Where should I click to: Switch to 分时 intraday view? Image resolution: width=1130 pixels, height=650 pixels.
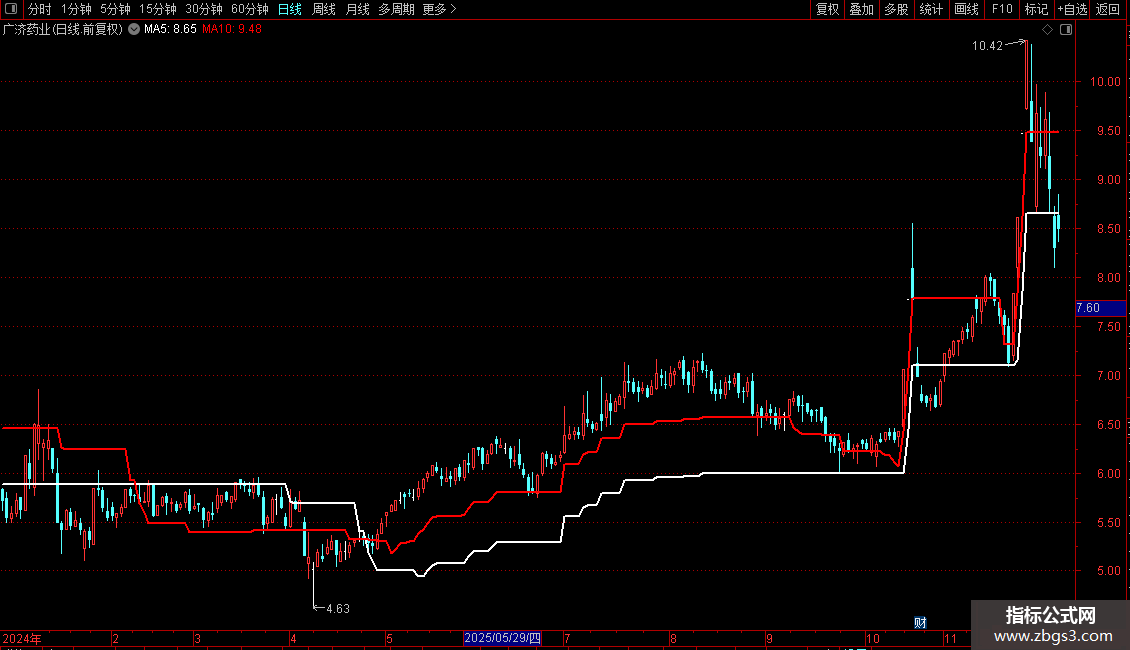click(x=40, y=9)
